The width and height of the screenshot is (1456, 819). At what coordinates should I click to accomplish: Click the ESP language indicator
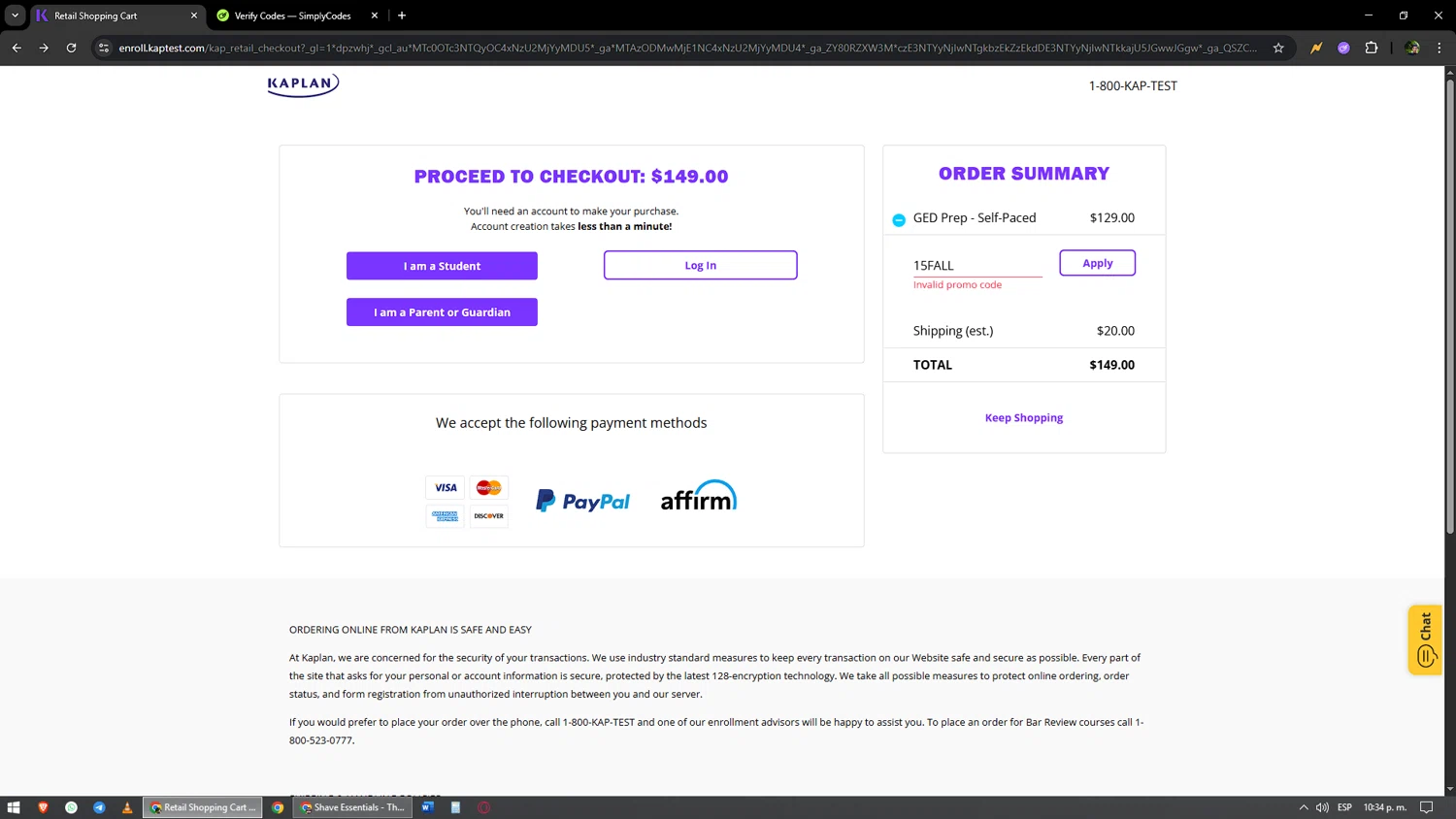1344,807
